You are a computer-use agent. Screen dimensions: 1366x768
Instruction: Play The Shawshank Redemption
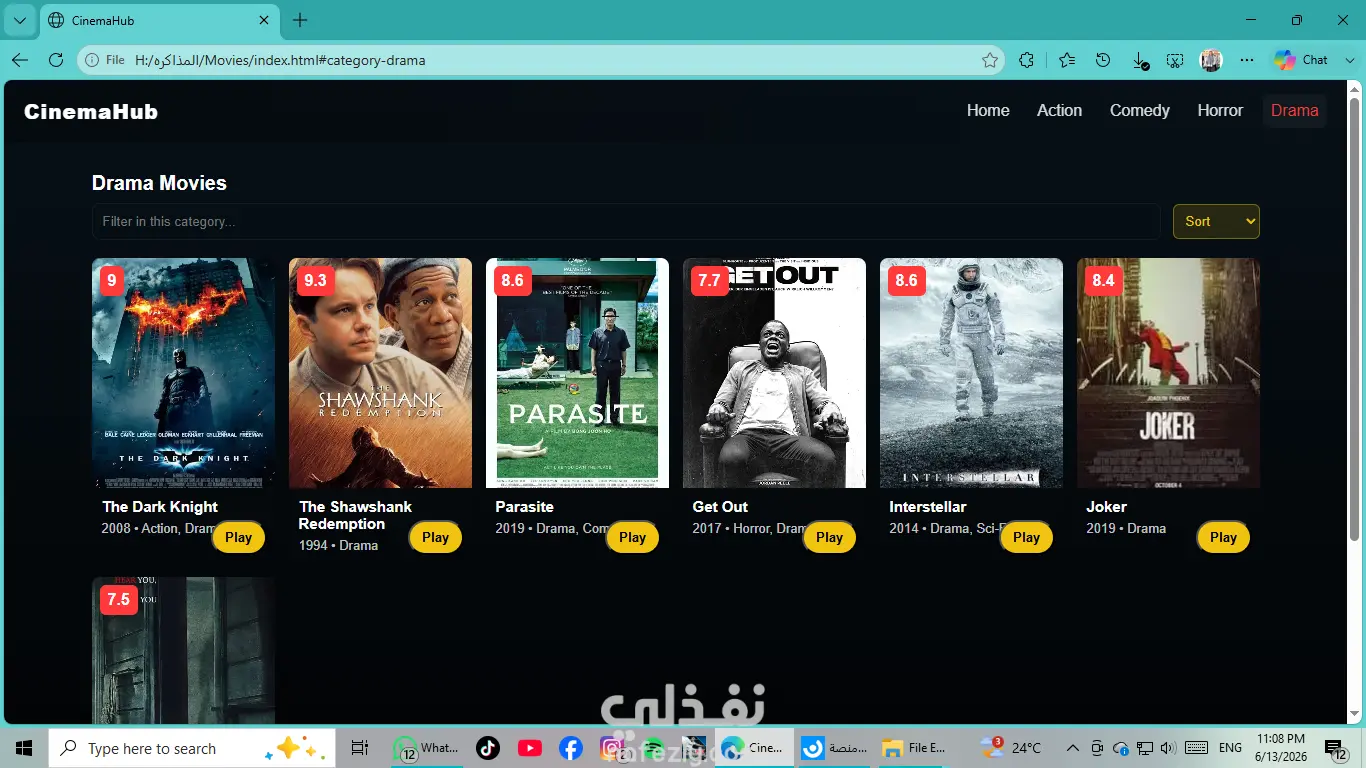click(435, 537)
